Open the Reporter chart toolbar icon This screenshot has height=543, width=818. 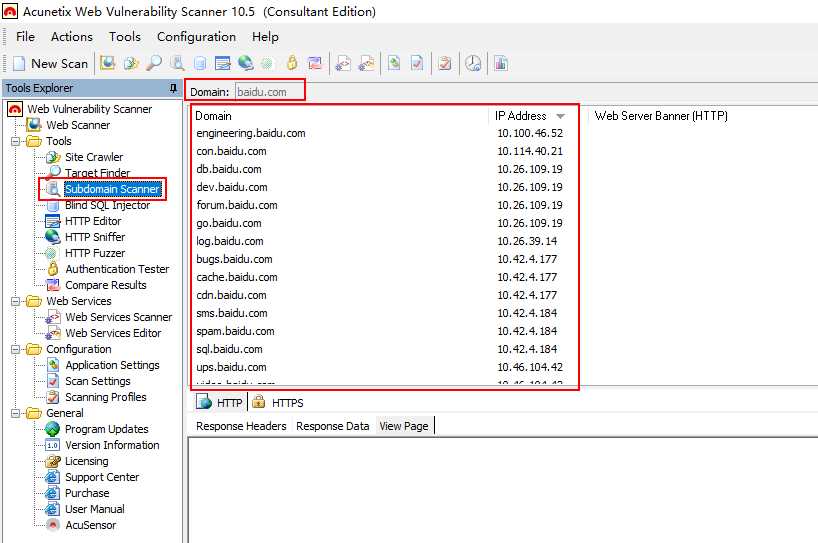click(501, 63)
